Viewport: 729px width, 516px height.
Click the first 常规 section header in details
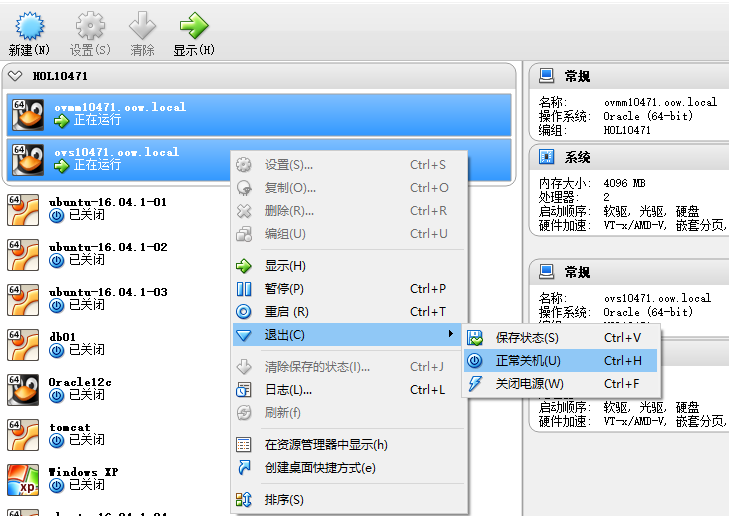click(577, 76)
